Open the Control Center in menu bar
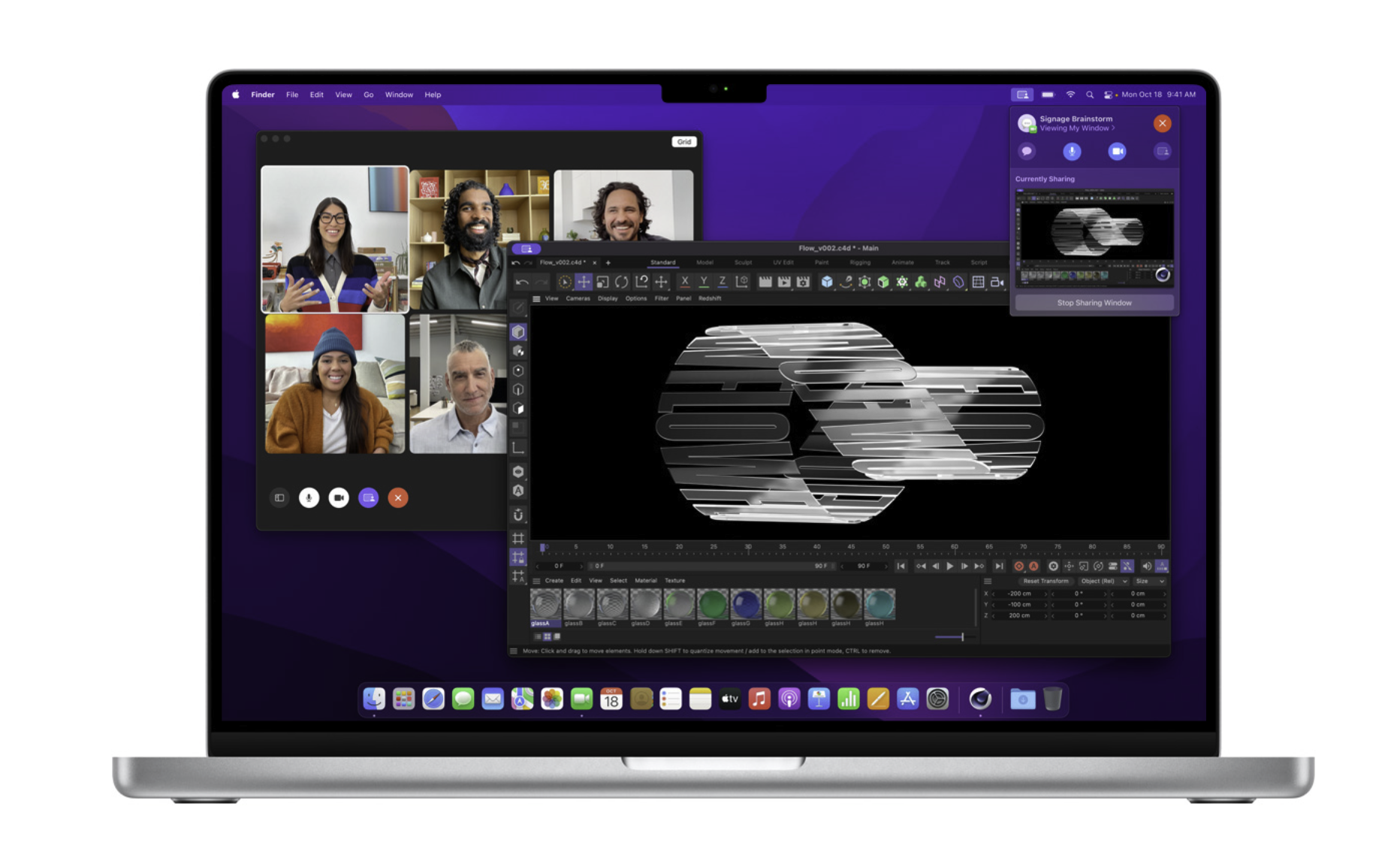The width and height of the screenshot is (1400, 846). point(1108,95)
